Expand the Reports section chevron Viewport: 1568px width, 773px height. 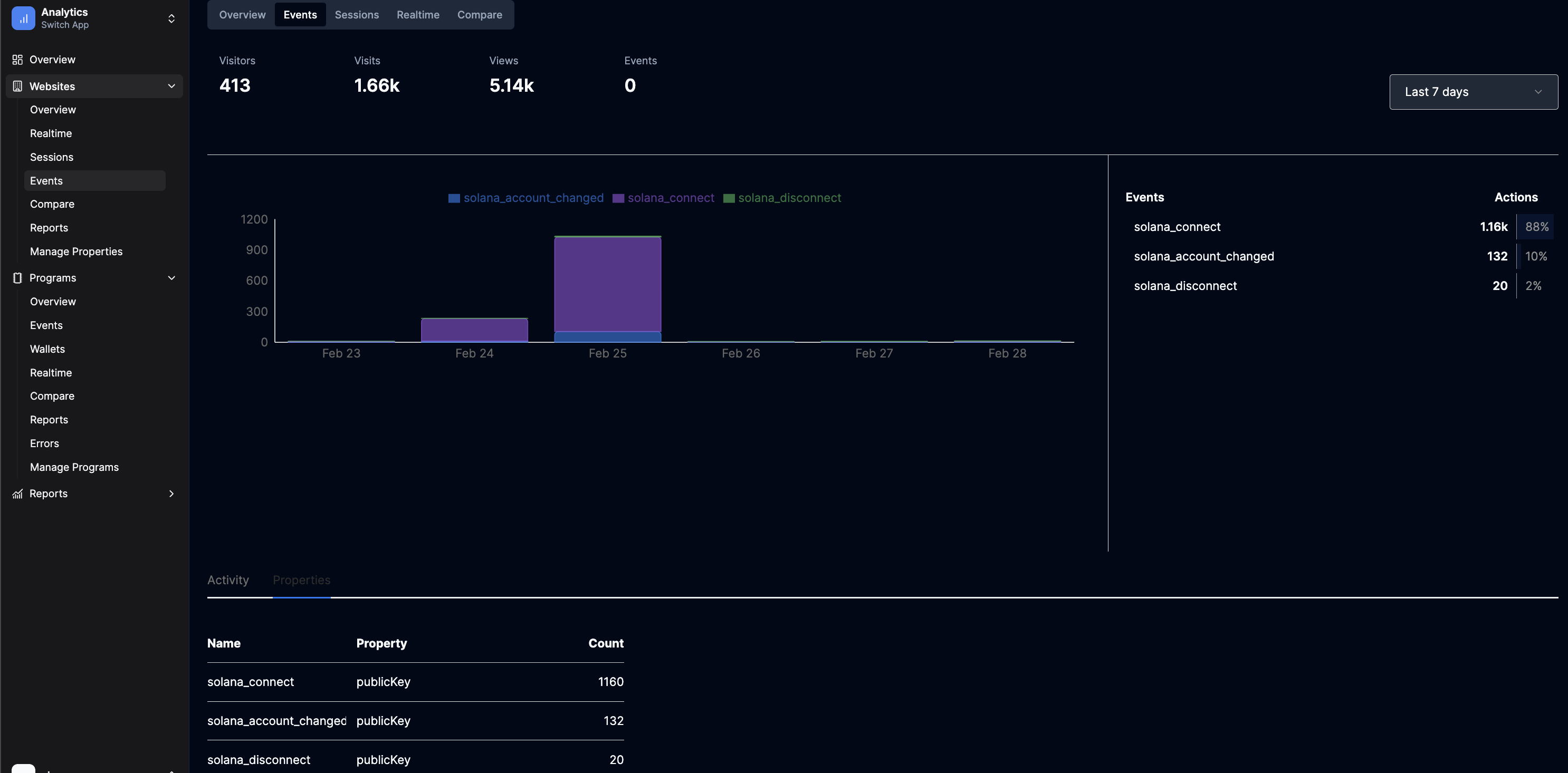click(171, 494)
